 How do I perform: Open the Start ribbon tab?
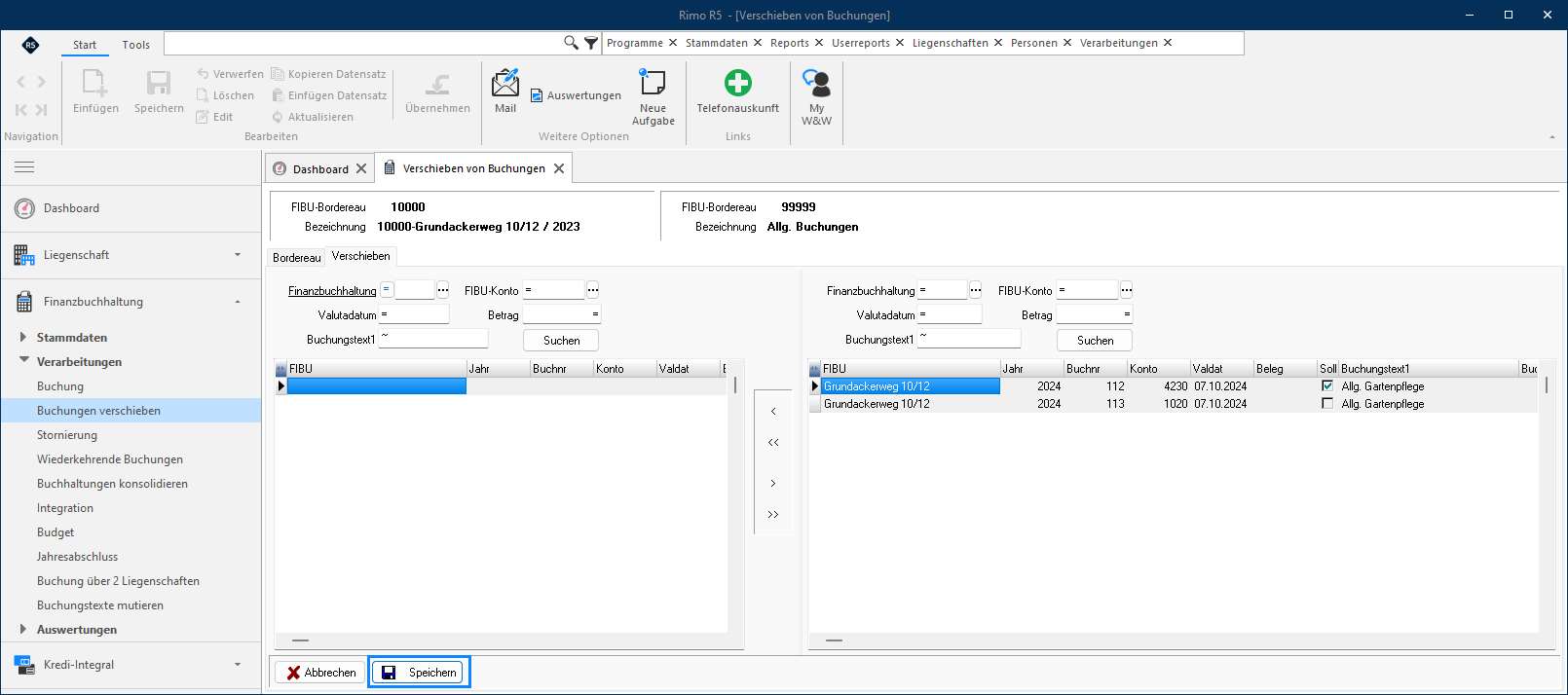(x=85, y=45)
